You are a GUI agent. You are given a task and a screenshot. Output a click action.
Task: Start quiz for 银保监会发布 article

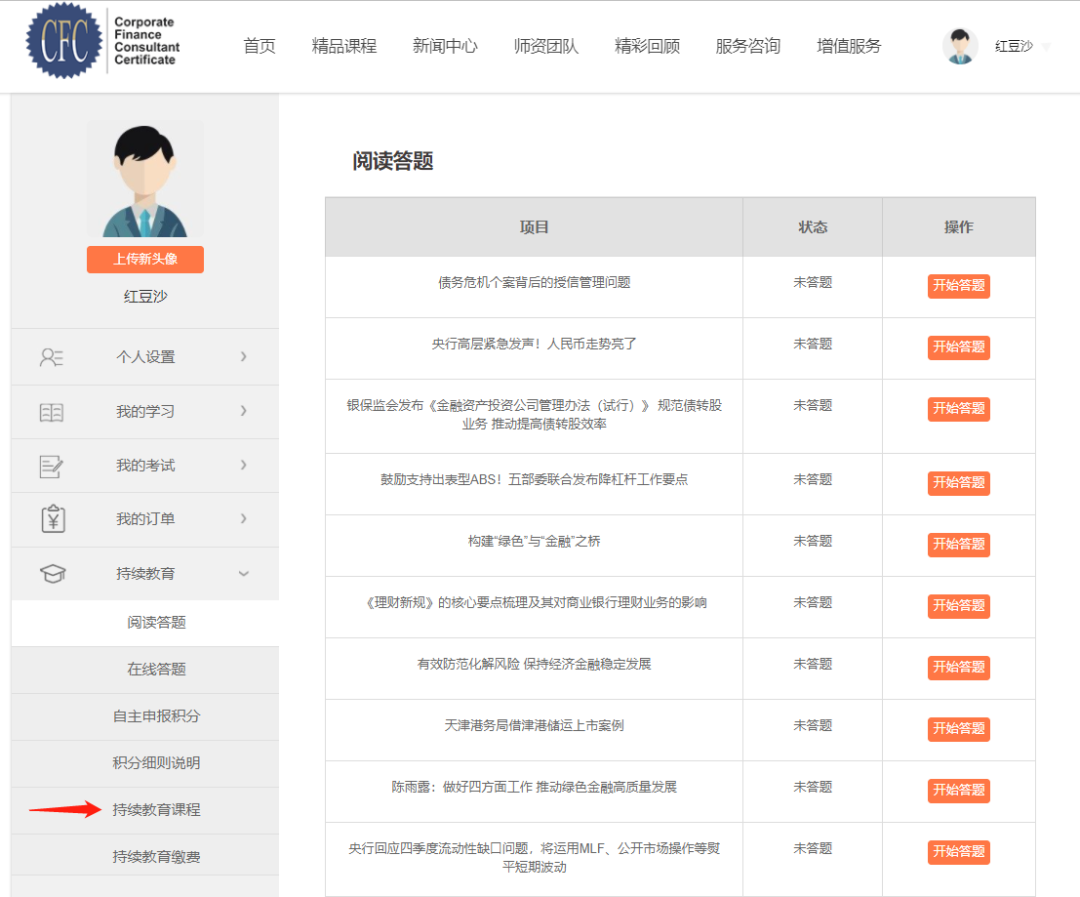pos(959,409)
